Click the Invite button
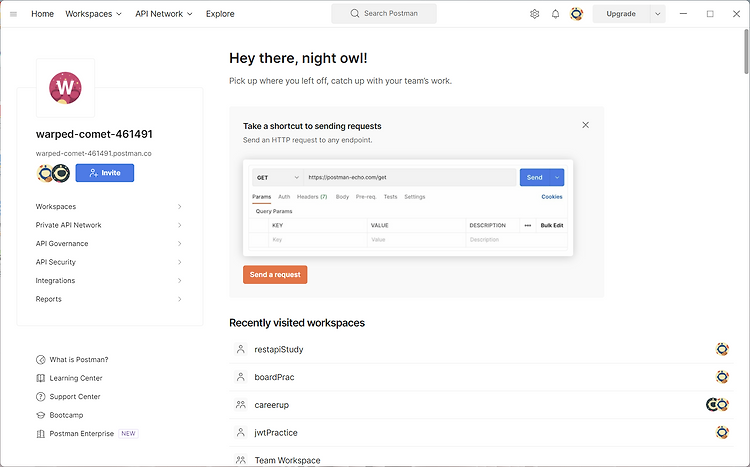Image resolution: width=750 pixels, height=467 pixels. pos(105,173)
